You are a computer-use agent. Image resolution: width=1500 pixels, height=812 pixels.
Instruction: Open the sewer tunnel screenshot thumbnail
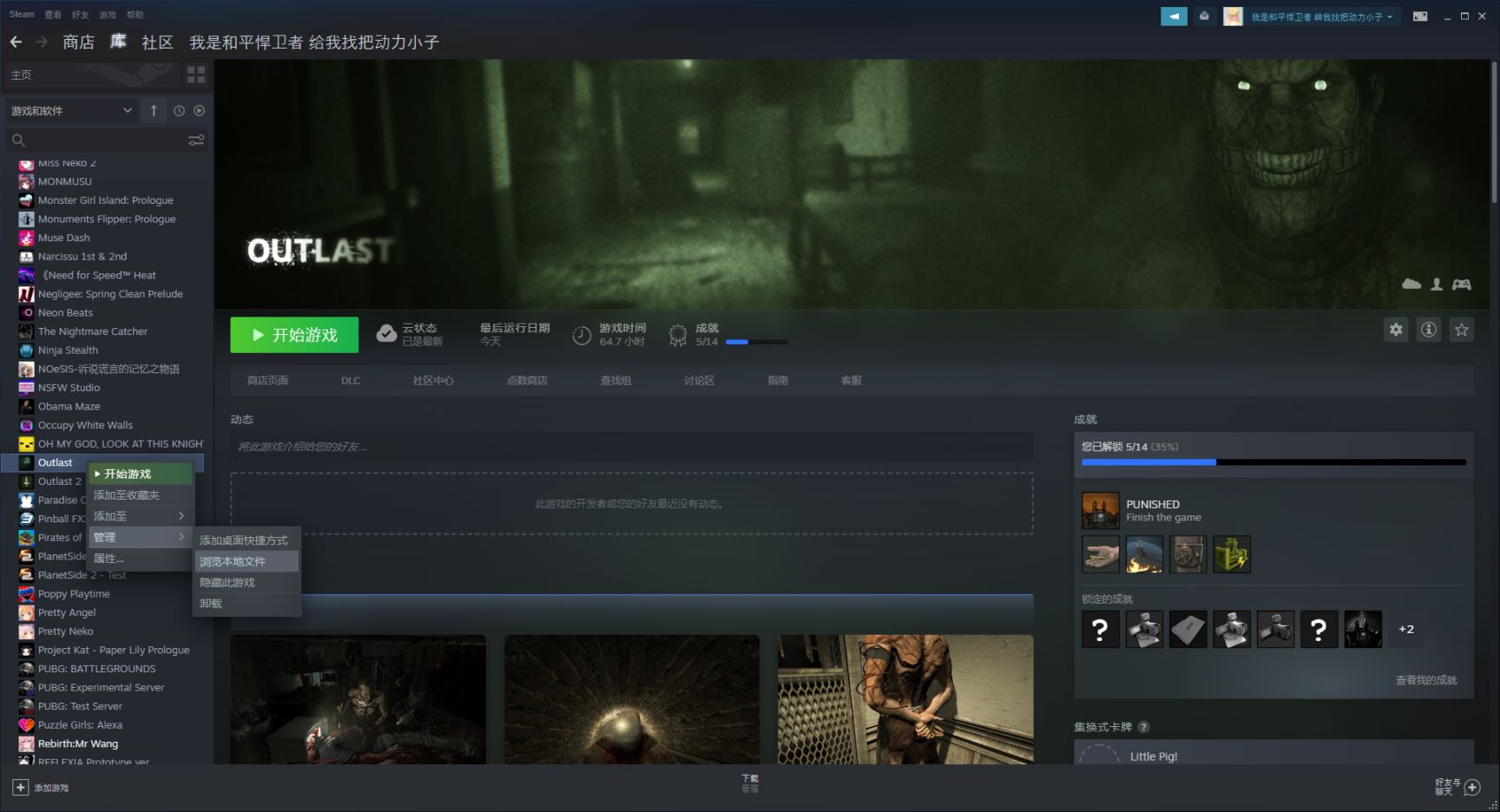(632, 699)
